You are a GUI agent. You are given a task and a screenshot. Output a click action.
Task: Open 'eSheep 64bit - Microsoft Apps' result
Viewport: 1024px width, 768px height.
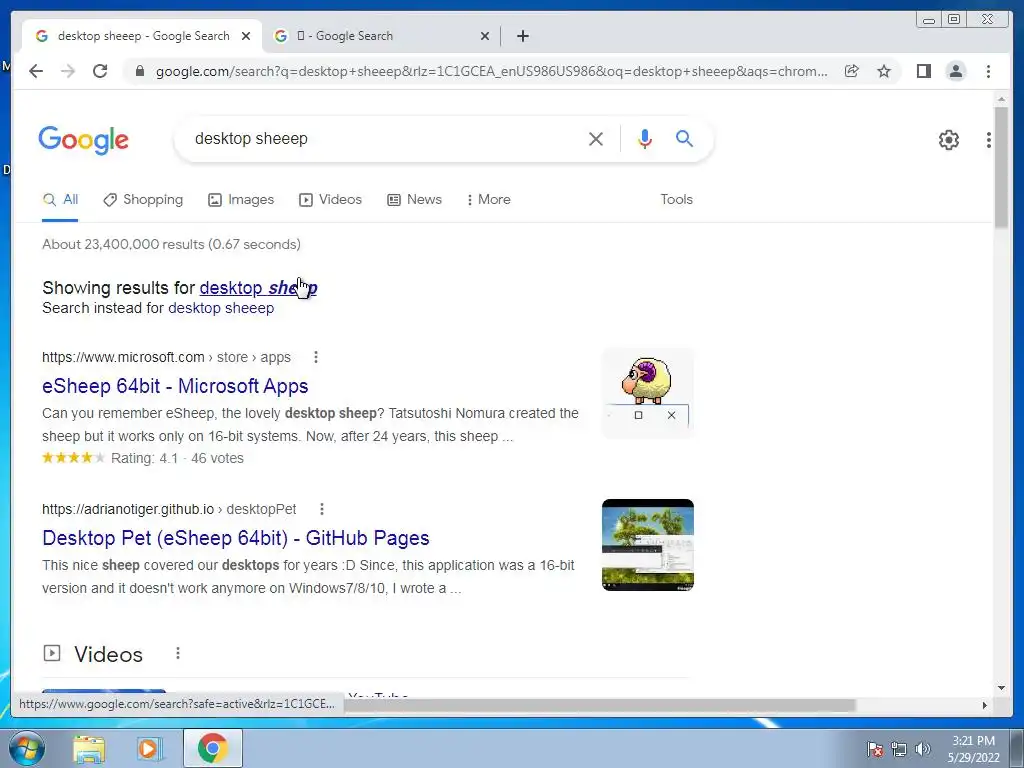click(x=175, y=386)
